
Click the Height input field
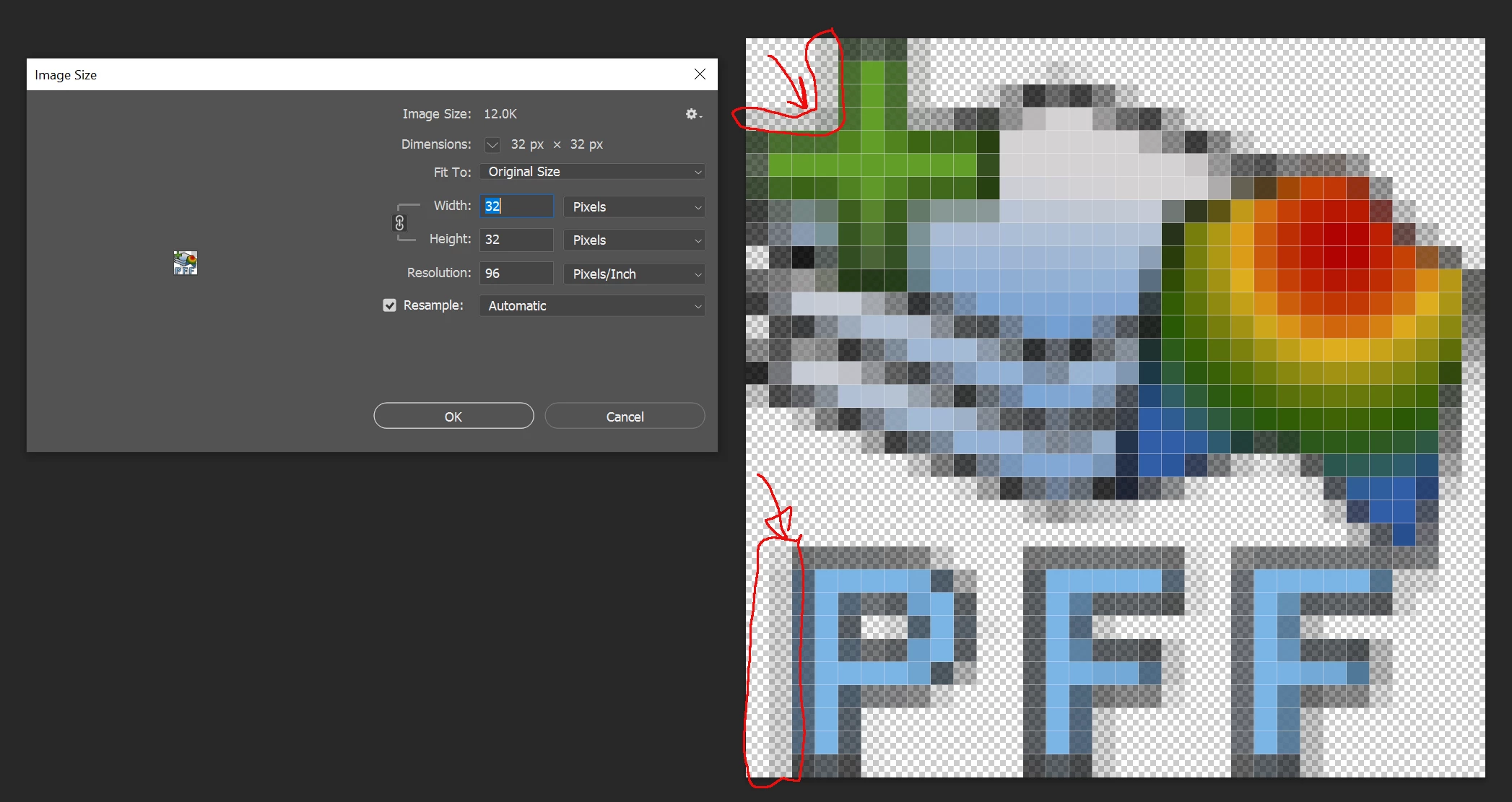pyautogui.click(x=516, y=240)
